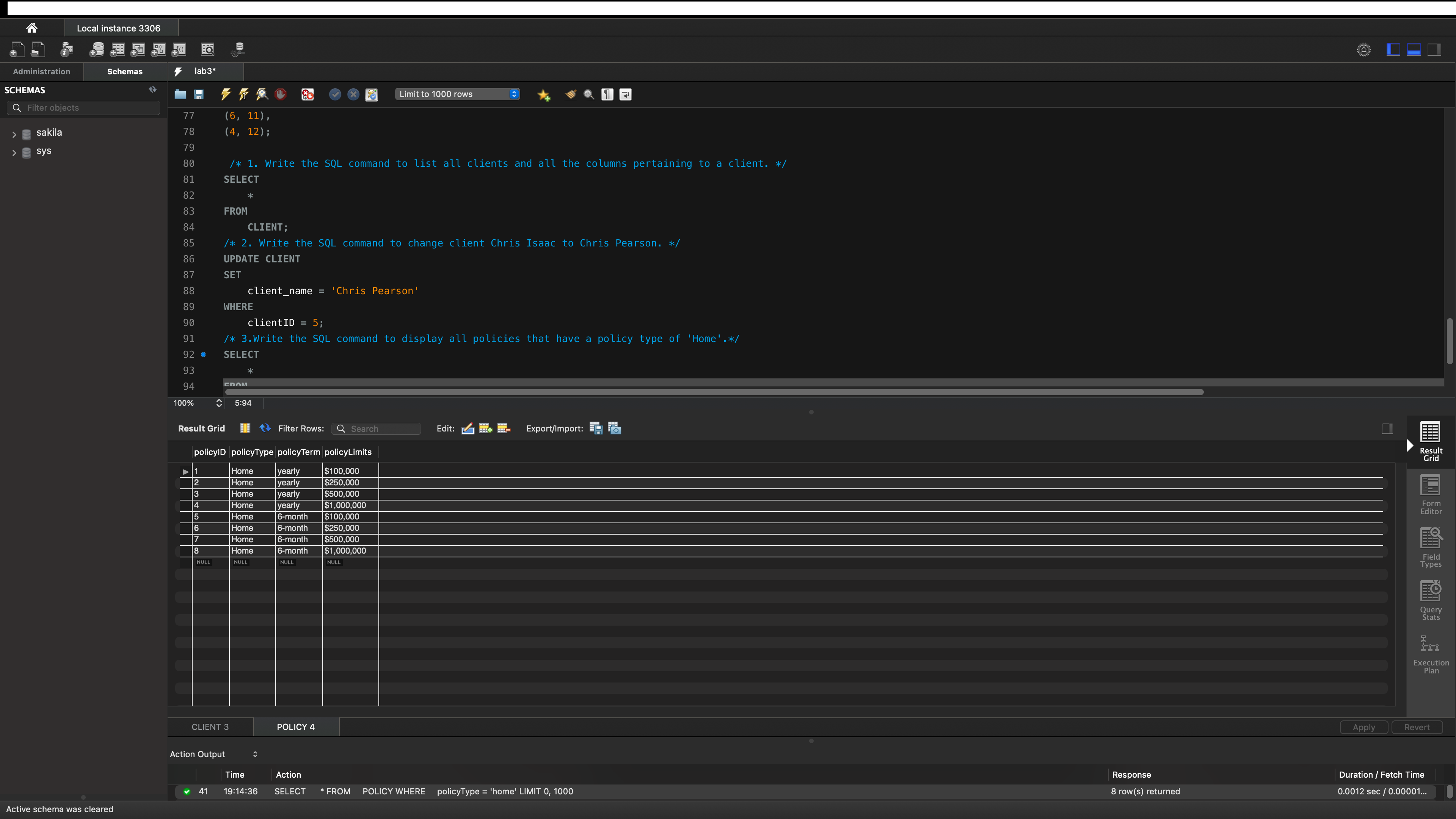Image resolution: width=1456 pixels, height=819 pixels.
Task: Open the Administration sidebar tab
Action: (41, 71)
